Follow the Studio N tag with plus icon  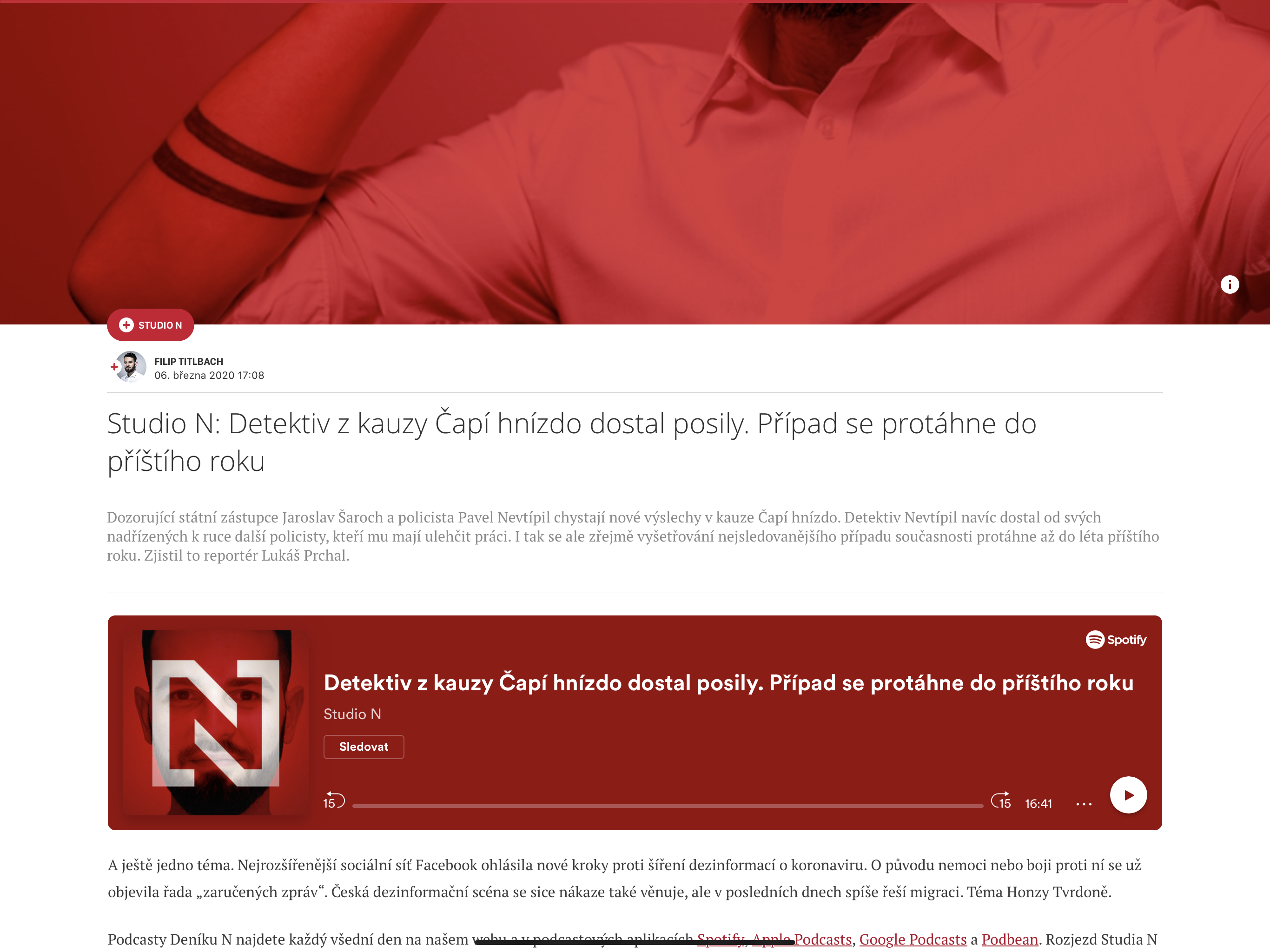[x=151, y=325]
